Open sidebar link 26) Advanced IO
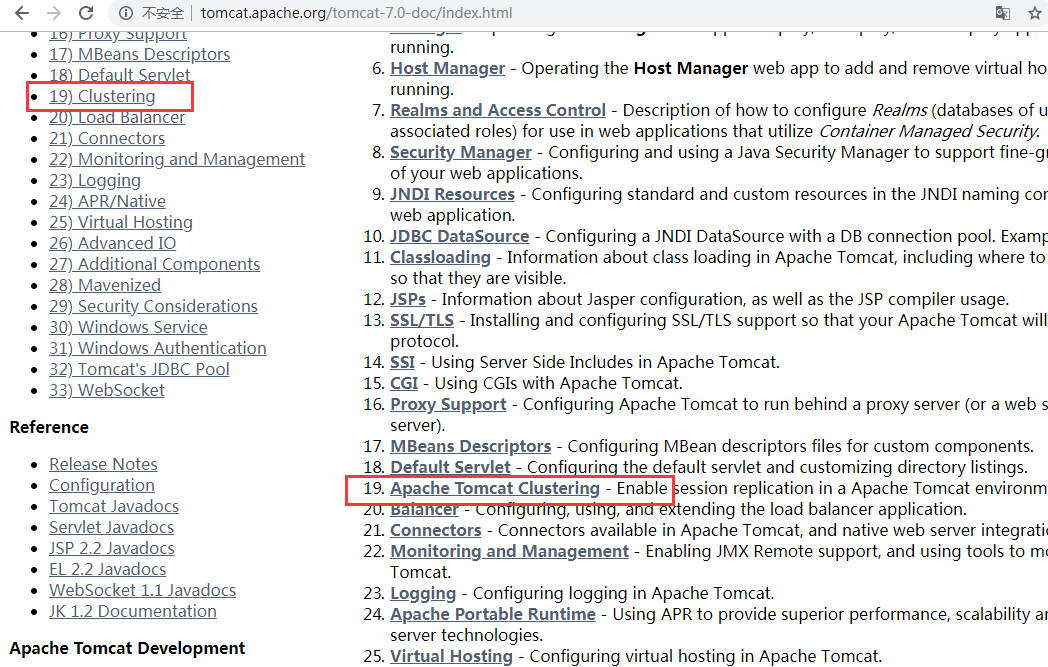The height and width of the screenshot is (667, 1048). [112, 243]
